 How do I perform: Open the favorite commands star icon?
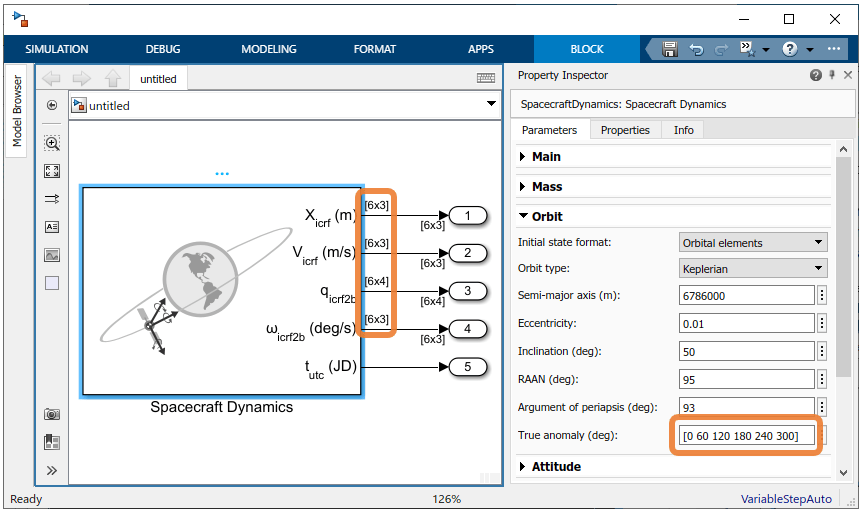748,49
